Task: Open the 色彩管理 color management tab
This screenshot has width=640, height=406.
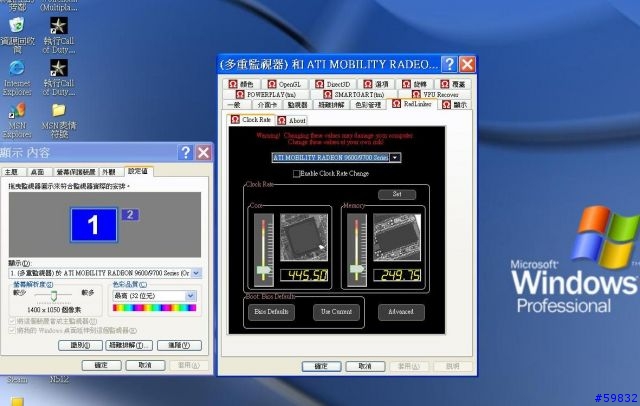Action: (368, 105)
